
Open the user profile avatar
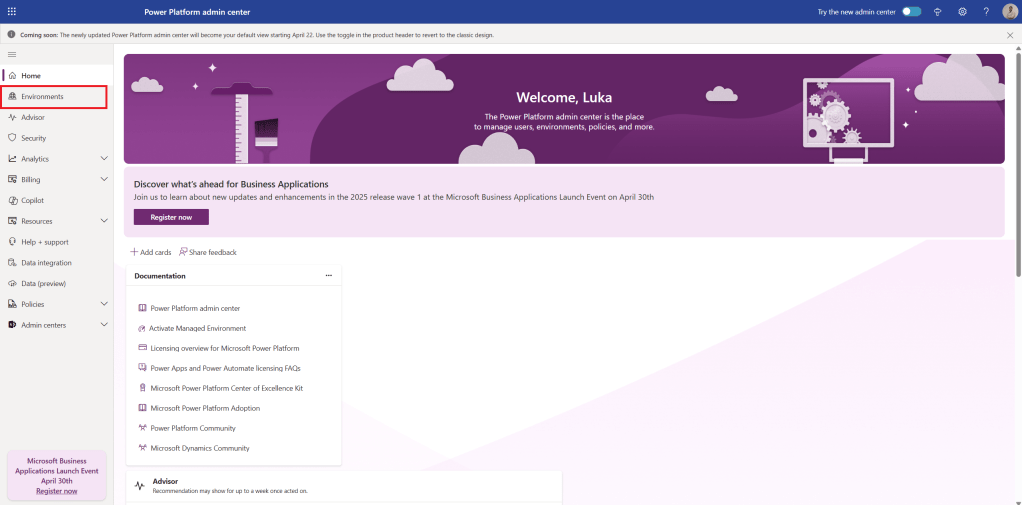(1009, 11)
